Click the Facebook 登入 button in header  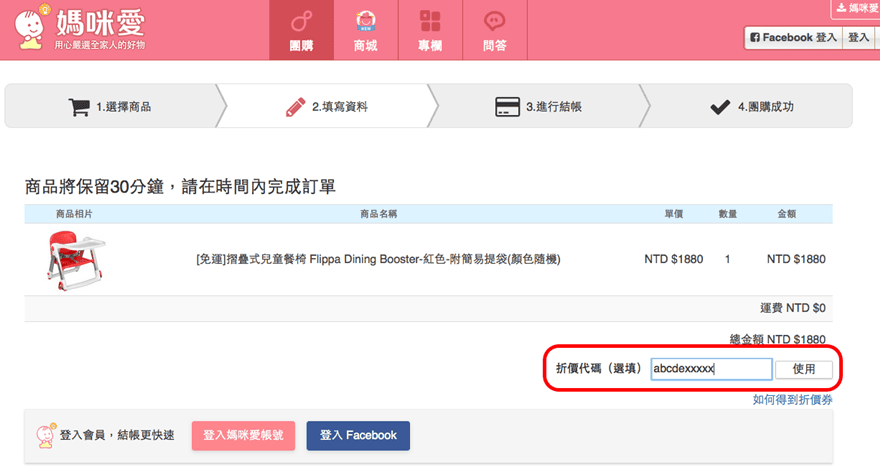(x=793, y=37)
